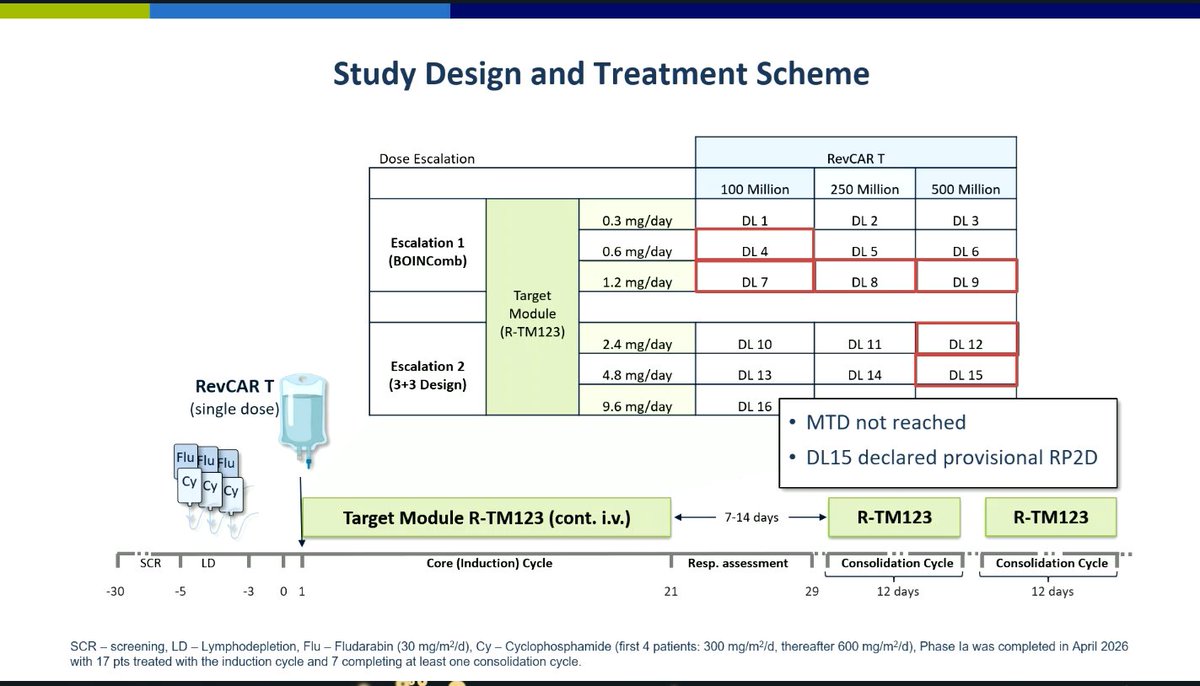
Task: Click the day 21 timeline marker
Action: pos(671,592)
